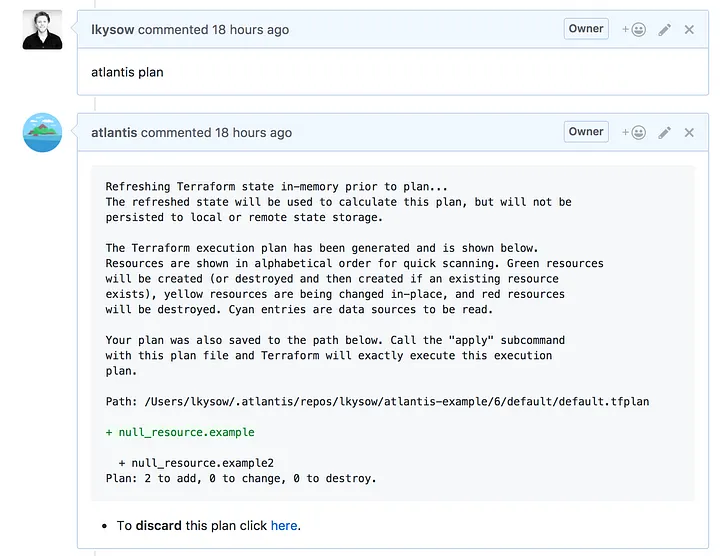Image resolution: width=720 pixels, height=556 pixels.
Task: Click the default.tfplan path line
Action: click(x=377, y=402)
